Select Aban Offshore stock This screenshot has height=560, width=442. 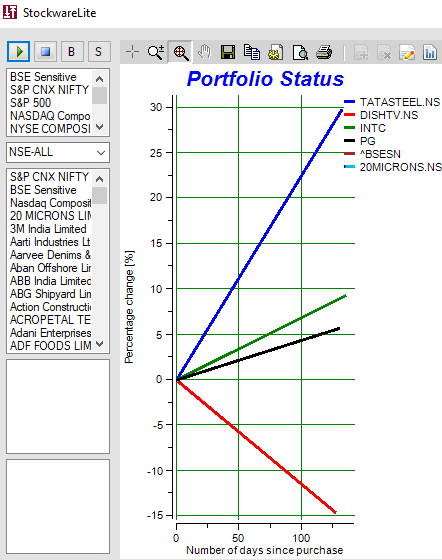click(50, 268)
